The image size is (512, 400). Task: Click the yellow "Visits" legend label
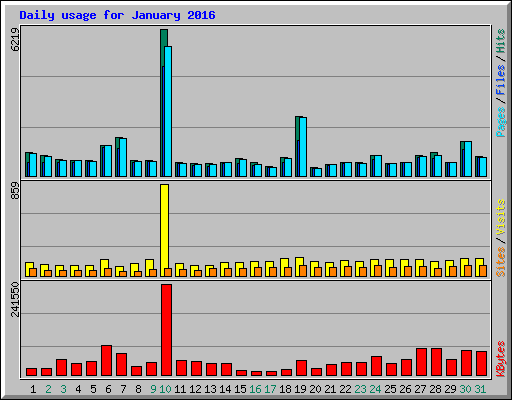501,217
